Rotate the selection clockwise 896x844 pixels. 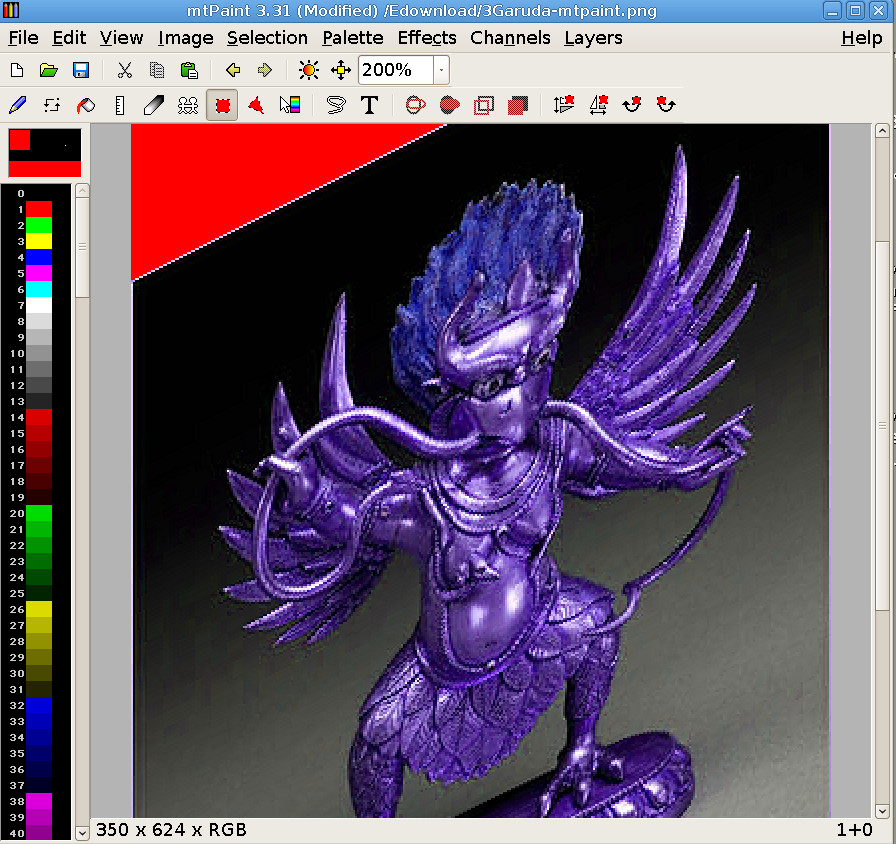pyautogui.click(x=632, y=105)
